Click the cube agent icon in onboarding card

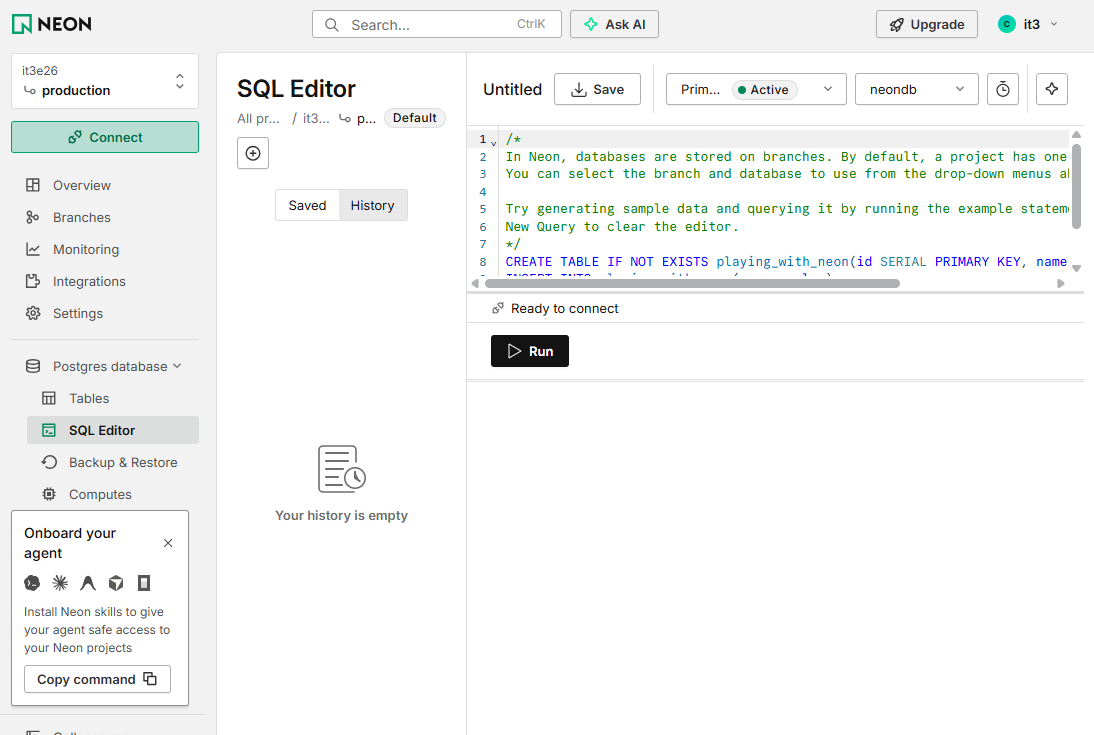[x=116, y=583]
